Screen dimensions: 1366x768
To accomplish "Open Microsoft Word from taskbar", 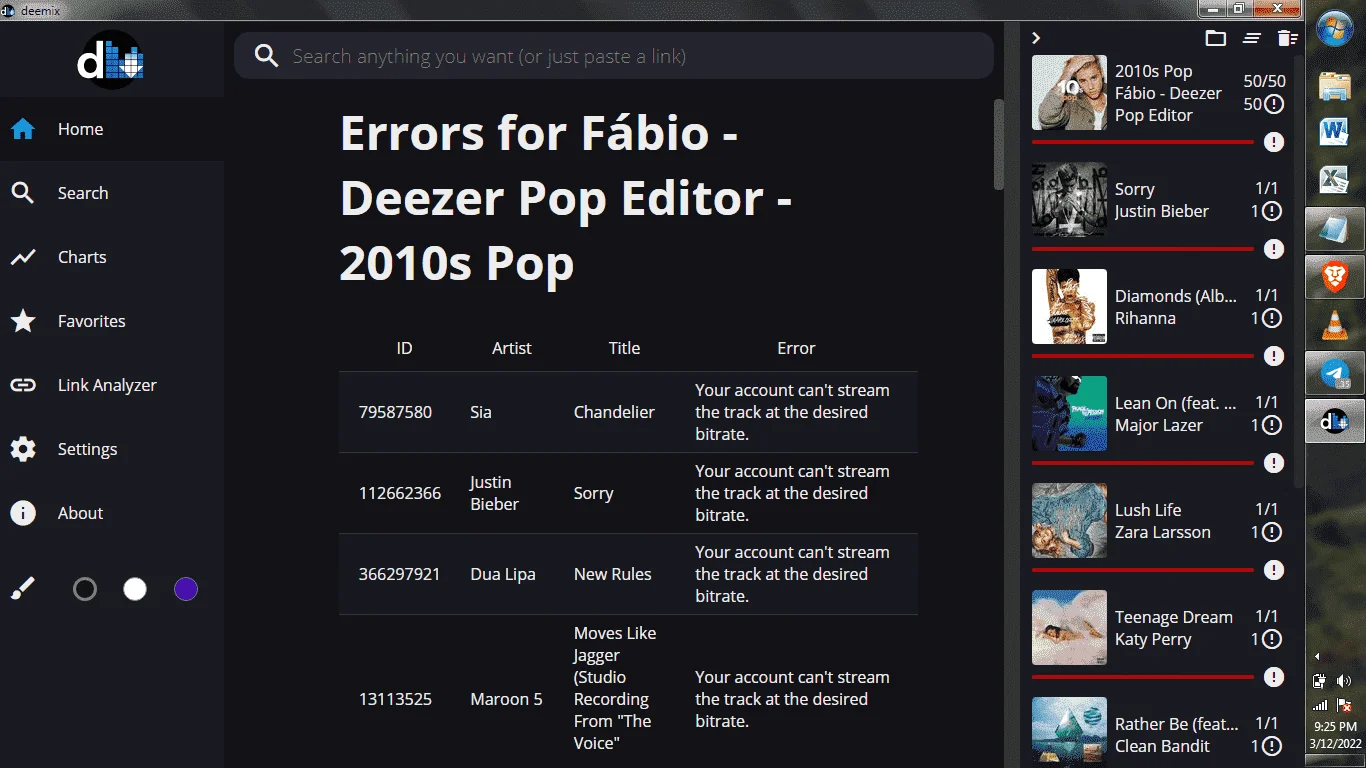I will pos(1335,132).
